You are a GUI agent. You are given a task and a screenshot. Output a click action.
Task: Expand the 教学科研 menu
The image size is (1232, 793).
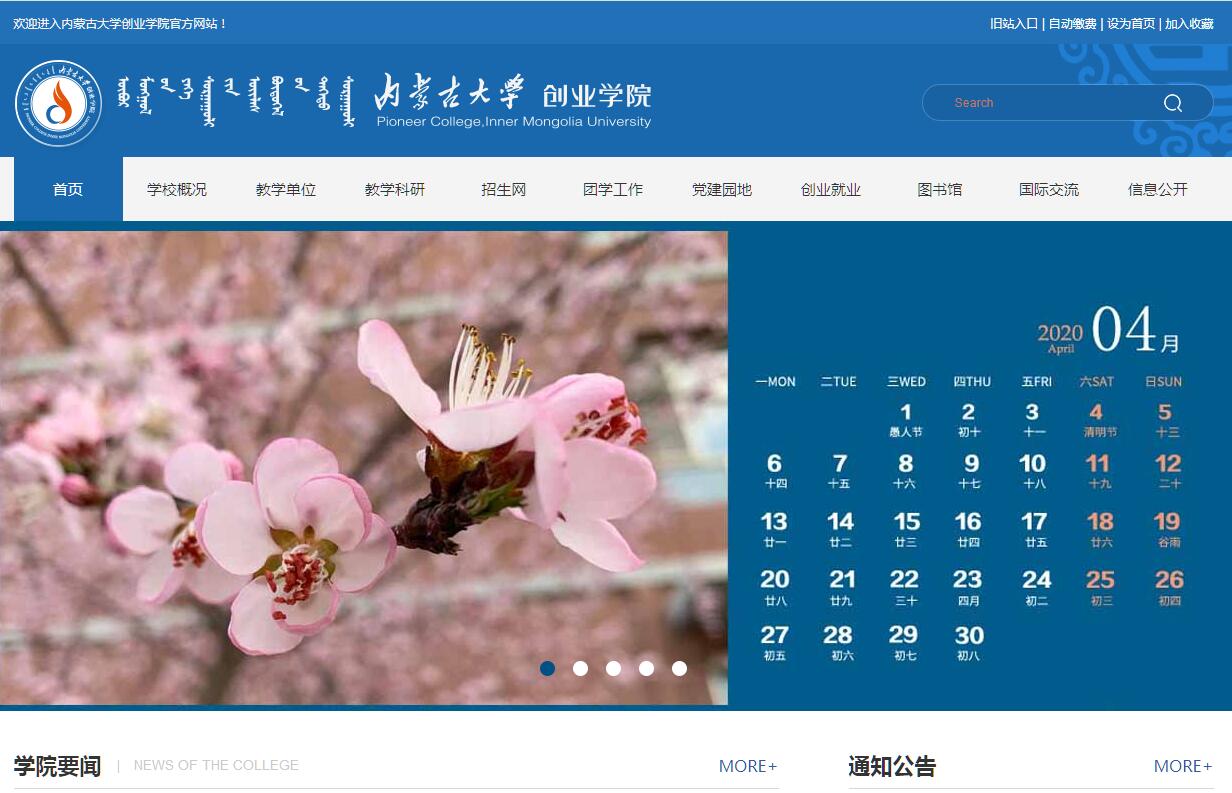tap(395, 189)
